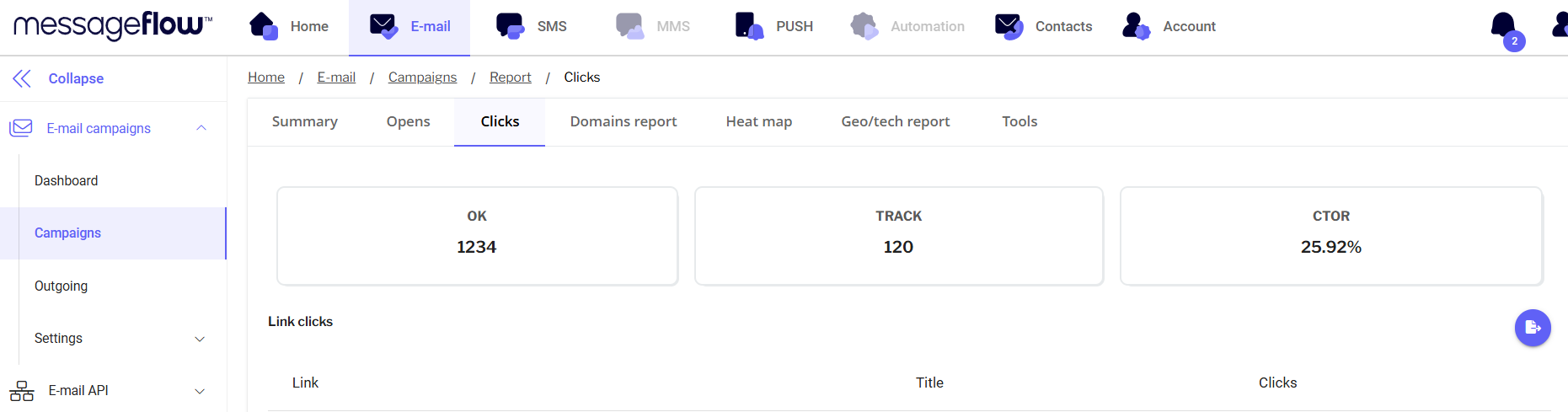Expand the E-mail API section chevron
The height and width of the screenshot is (412, 1568).
[200, 391]
